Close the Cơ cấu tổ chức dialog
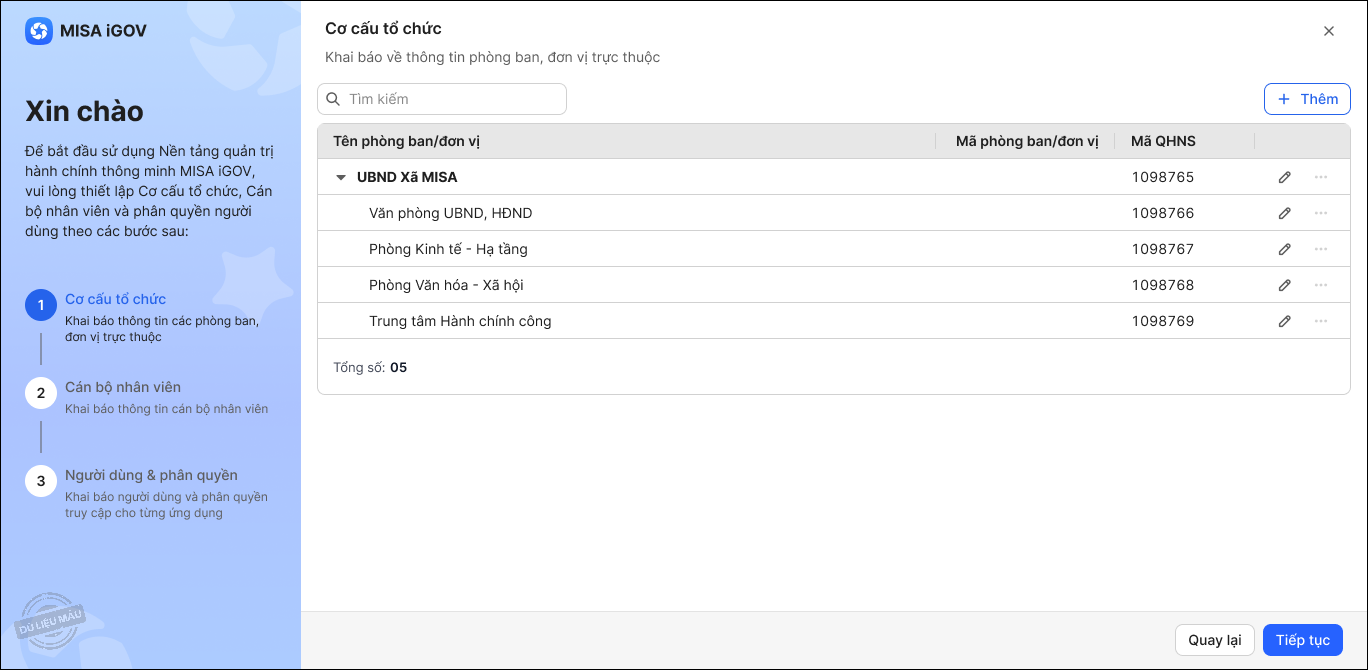 [1329, 31]
